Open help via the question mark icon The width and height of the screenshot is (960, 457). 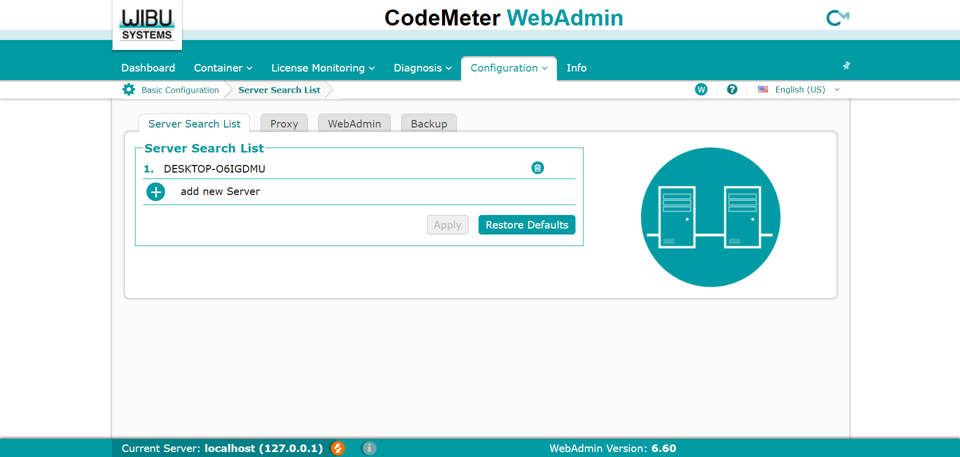[x=732, y=90]
